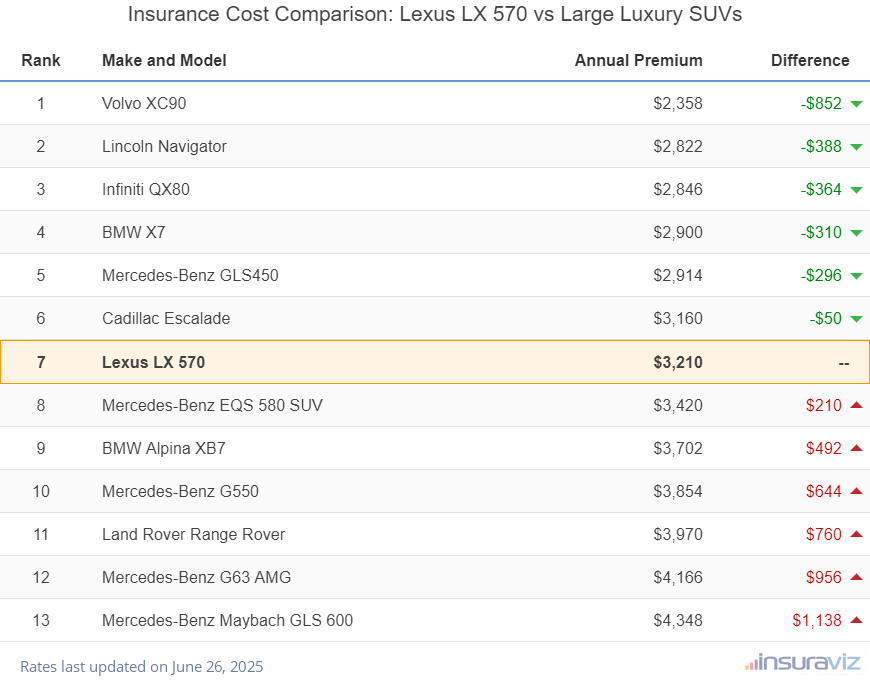870x682 pixels.
Task: Click the red up arrow beside $492
Action: 856,448
